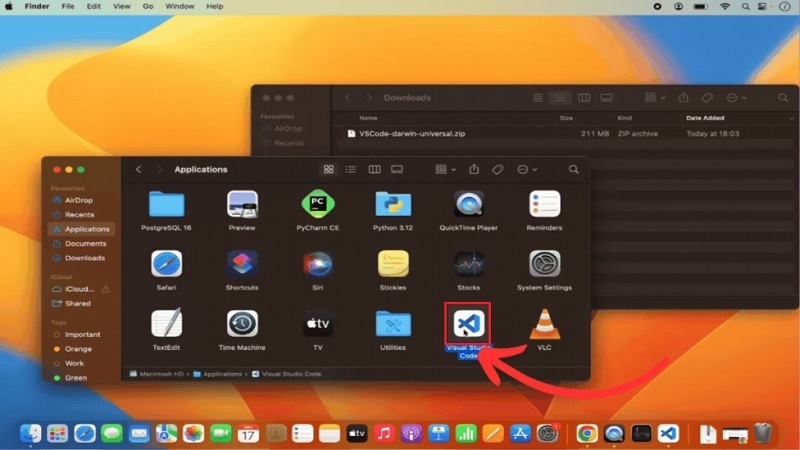Screen dimensions: 800x450
Task: Switch Downloads window to list view
Action: [x=560, y=98]
